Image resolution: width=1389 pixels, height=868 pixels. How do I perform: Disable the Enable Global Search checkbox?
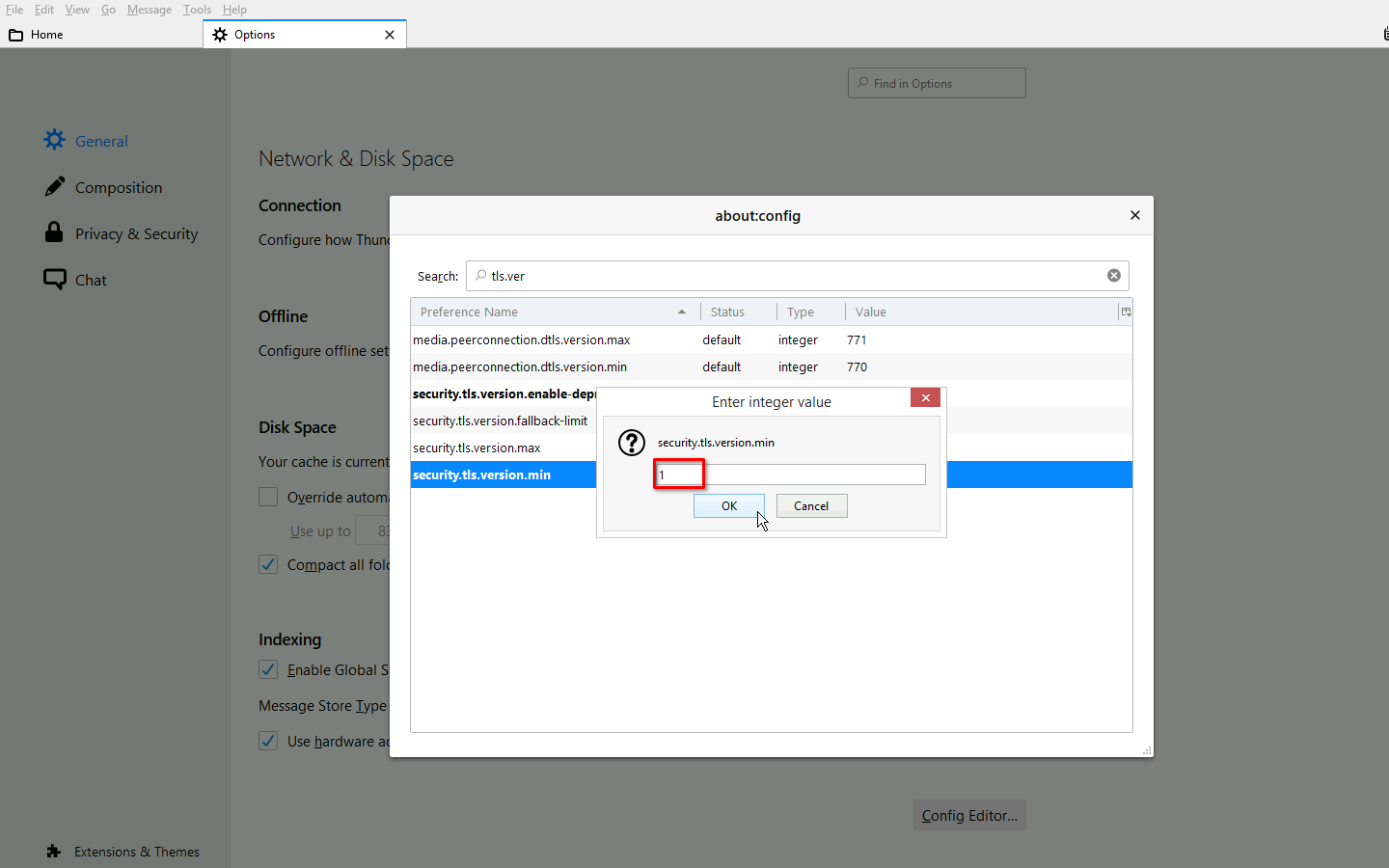(268, 669)
